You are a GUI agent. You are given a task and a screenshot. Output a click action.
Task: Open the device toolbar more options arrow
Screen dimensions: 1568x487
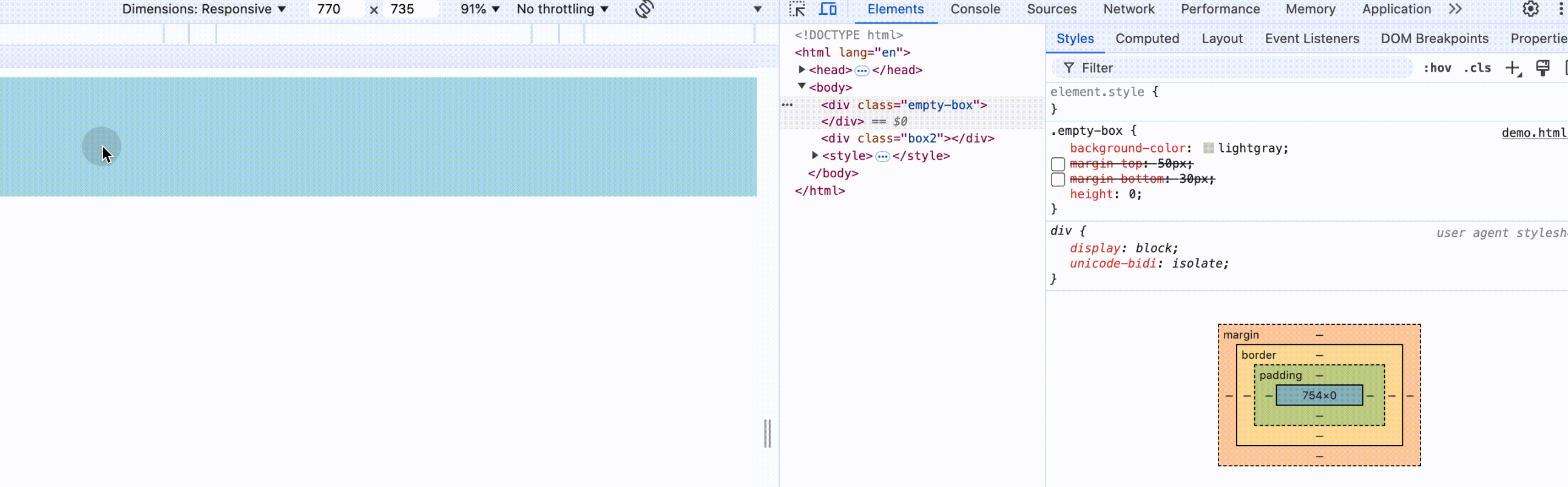click(758, 9)
